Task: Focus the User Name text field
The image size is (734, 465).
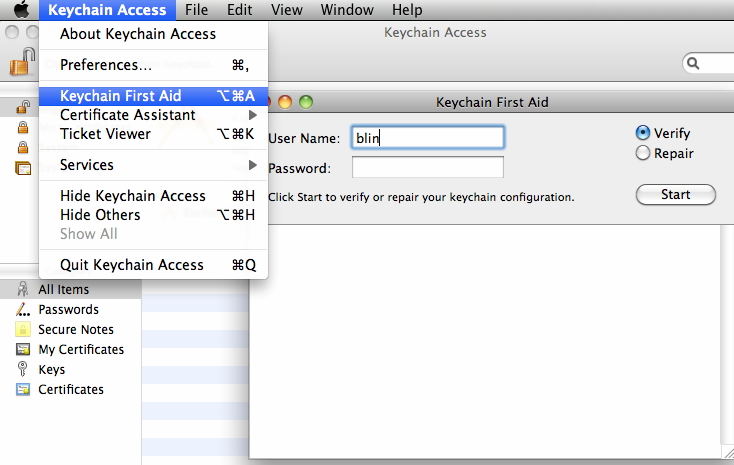Action: click(x=427, y=138)
